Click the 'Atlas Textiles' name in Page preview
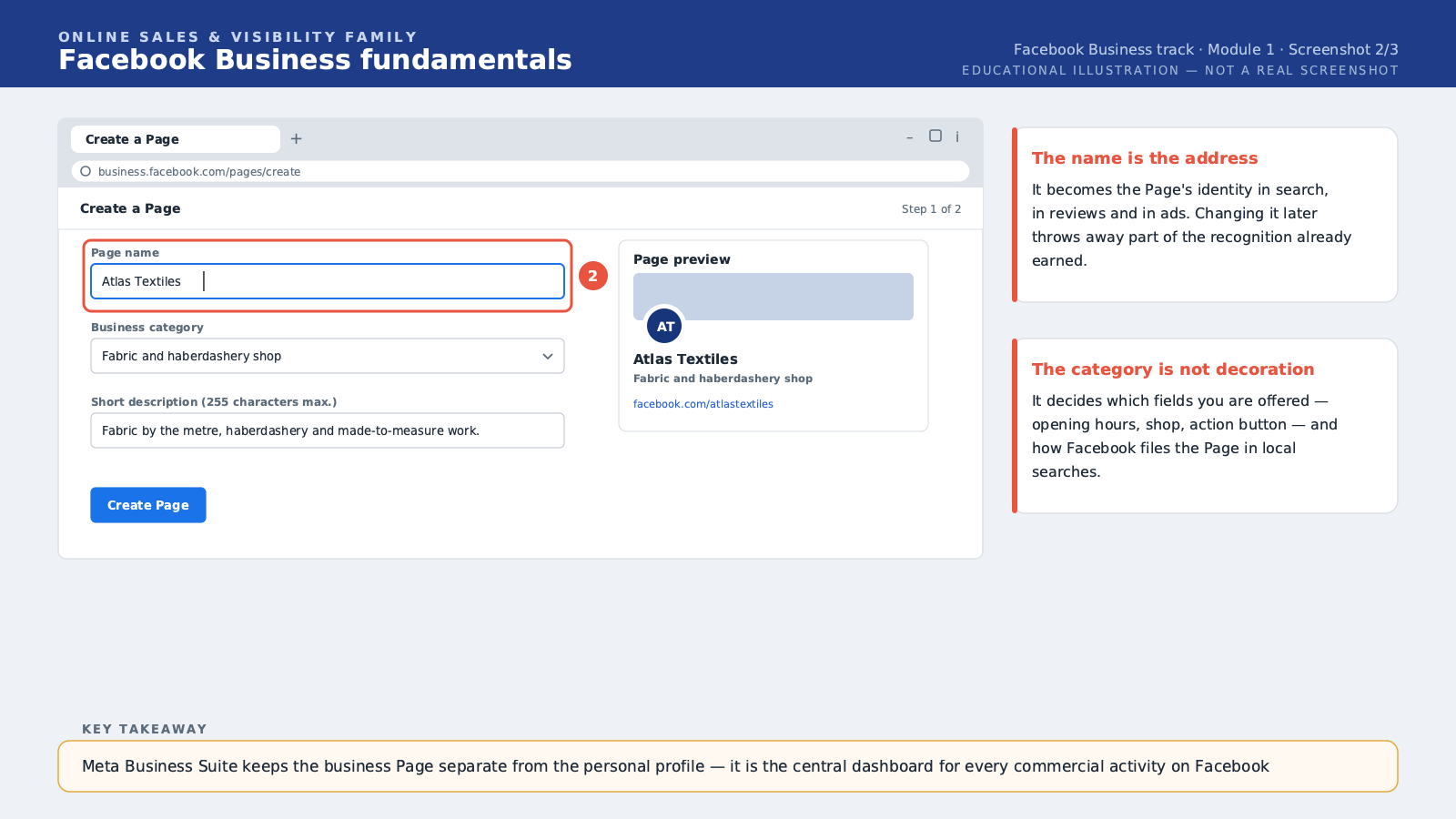The image size is (1456, 819). pos(685,359)
